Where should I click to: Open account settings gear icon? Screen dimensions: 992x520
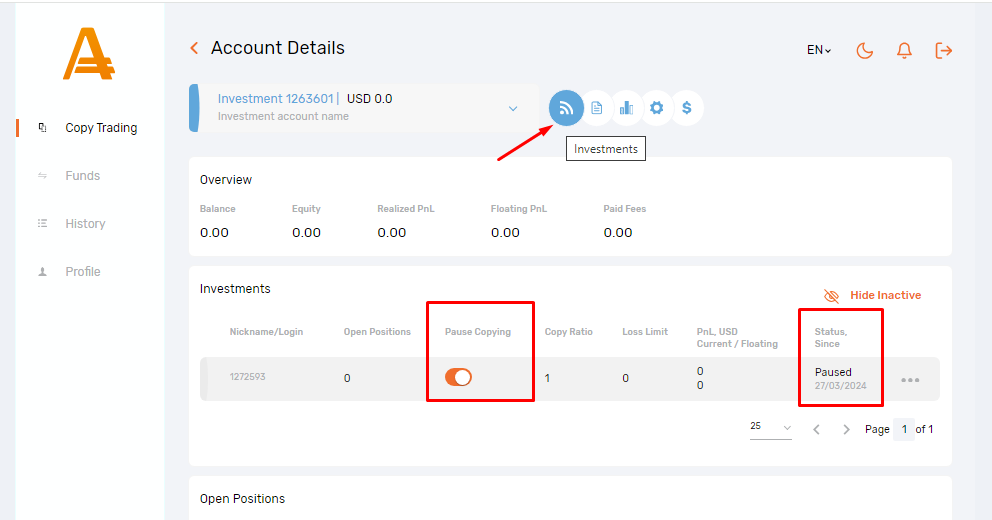[x=657, y=108]
